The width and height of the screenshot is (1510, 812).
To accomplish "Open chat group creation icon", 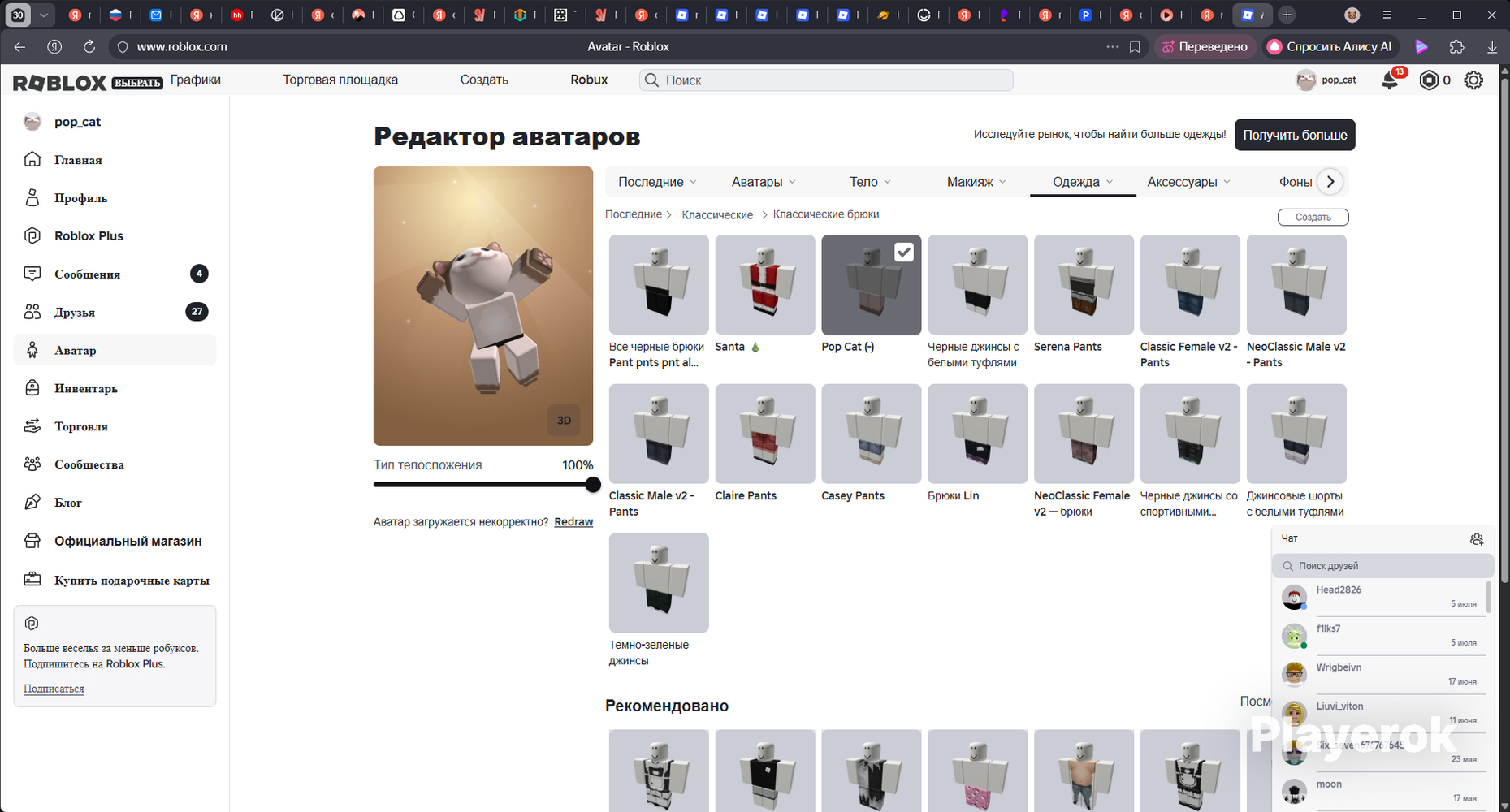I will [1477, 539].
